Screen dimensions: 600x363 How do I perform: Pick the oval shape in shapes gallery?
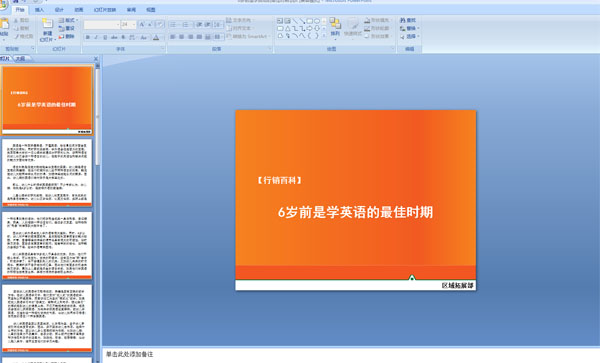tap(317, 21)
